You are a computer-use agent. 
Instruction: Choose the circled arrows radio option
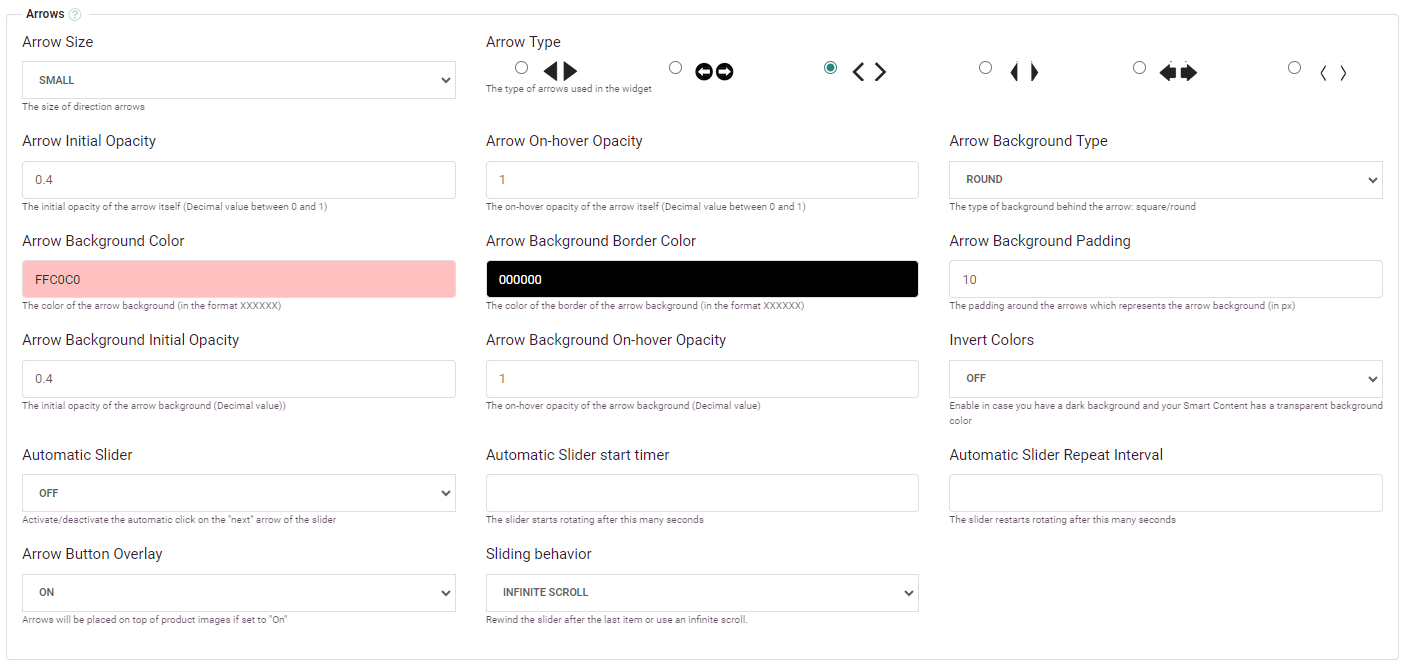pyautogui.click(x=675, y=68)
